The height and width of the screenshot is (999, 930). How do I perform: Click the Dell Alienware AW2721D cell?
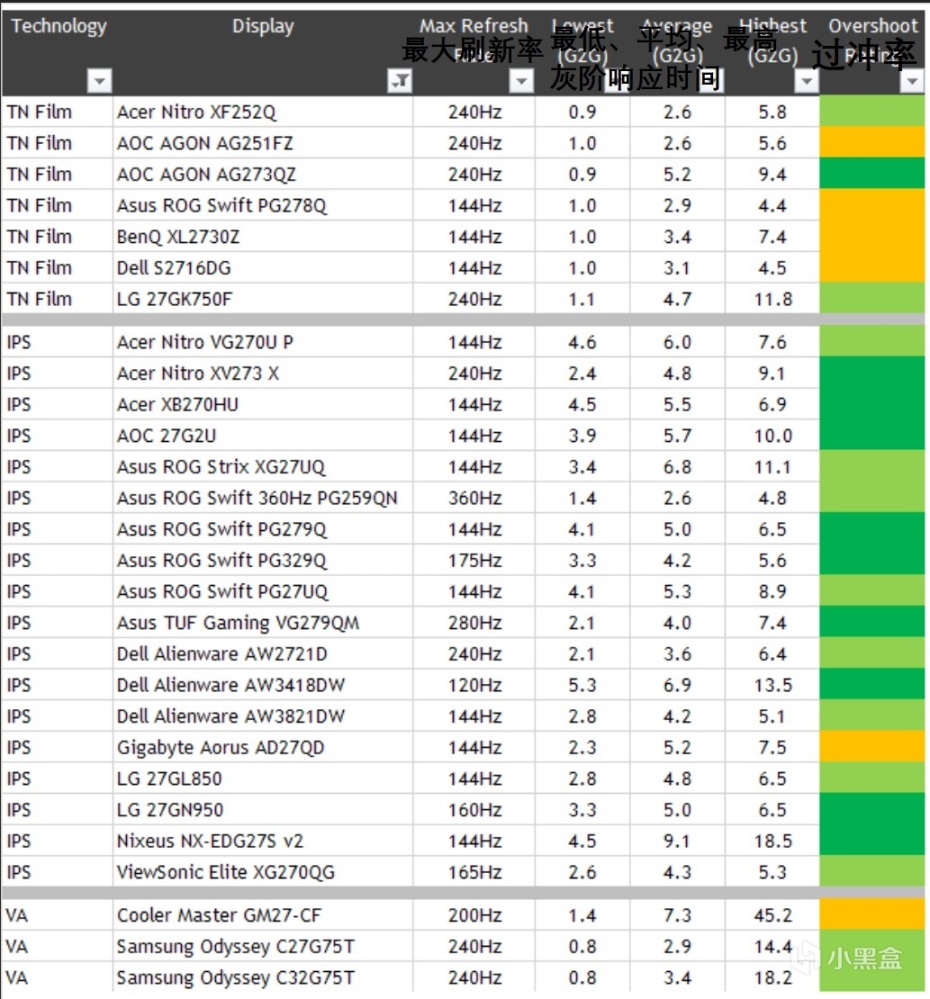click(263, 654)
